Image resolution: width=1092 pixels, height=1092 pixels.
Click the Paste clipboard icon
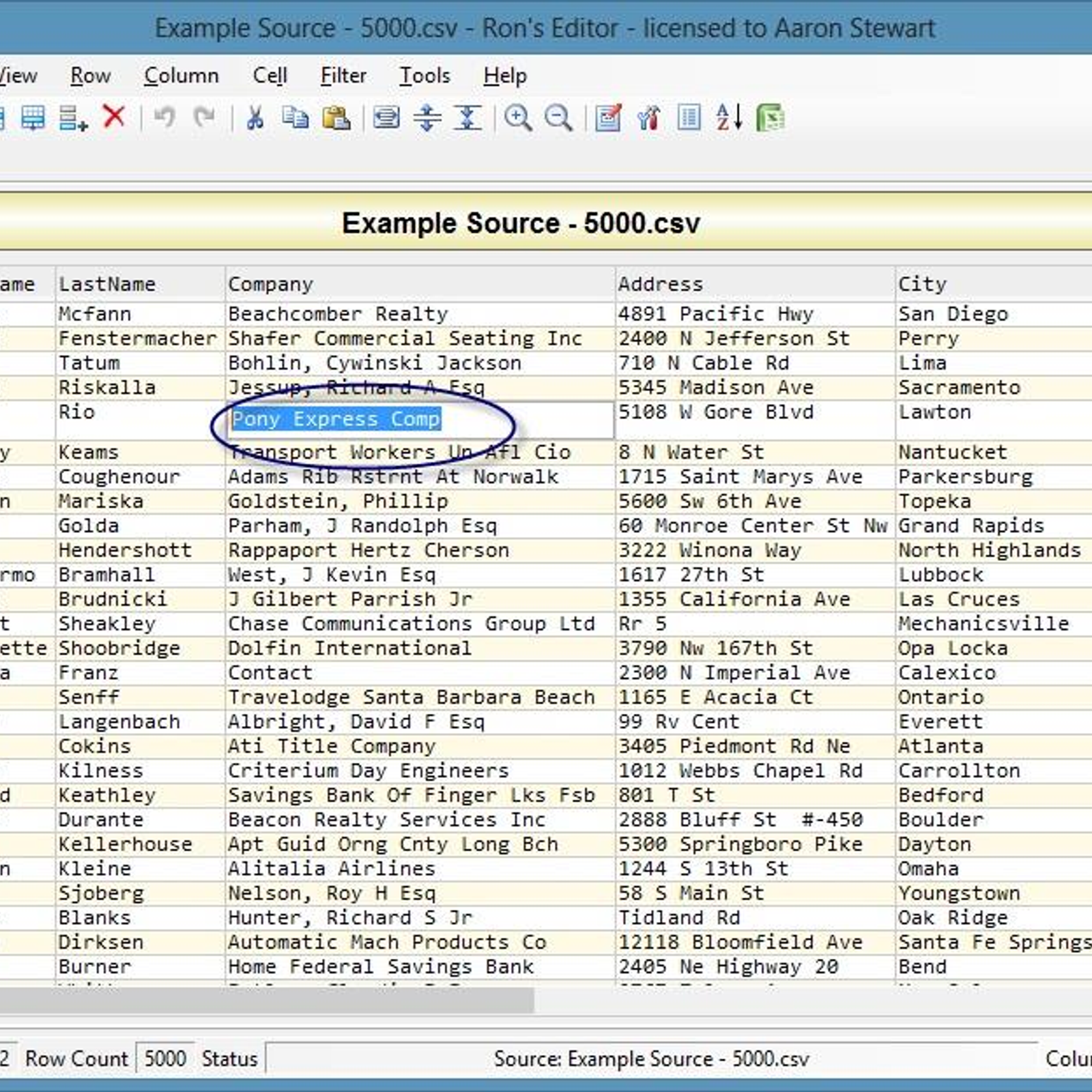tap(336, 118)
